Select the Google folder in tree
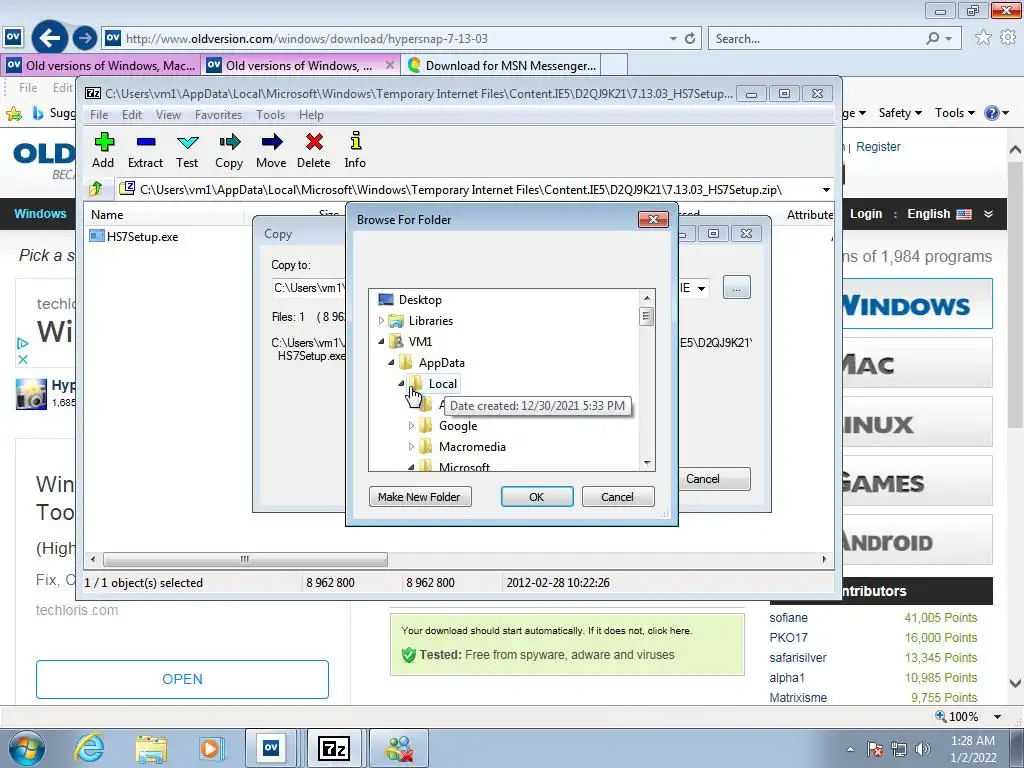 coord(458,426)
